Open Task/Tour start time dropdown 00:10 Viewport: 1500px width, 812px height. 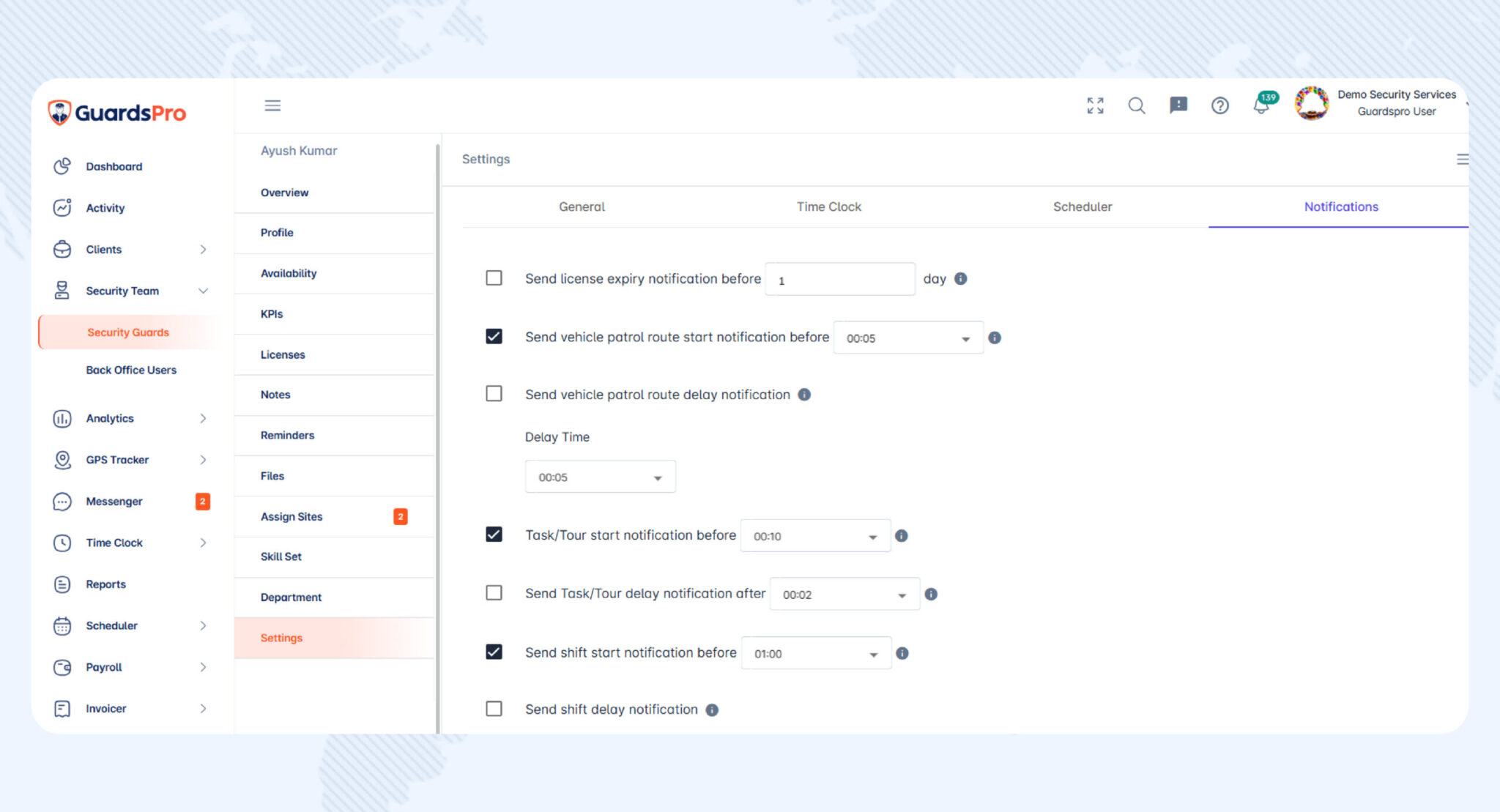click(x=815, y=536)
